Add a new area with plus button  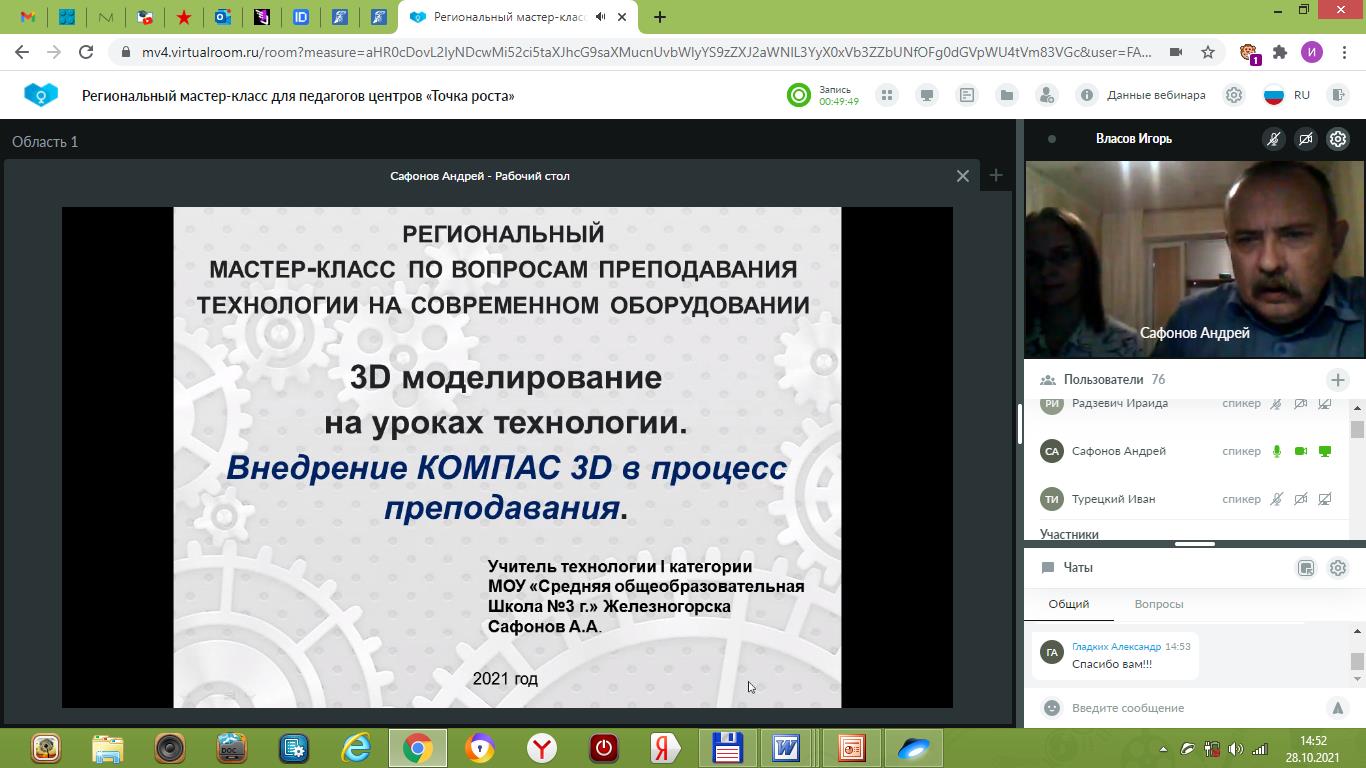995,175
